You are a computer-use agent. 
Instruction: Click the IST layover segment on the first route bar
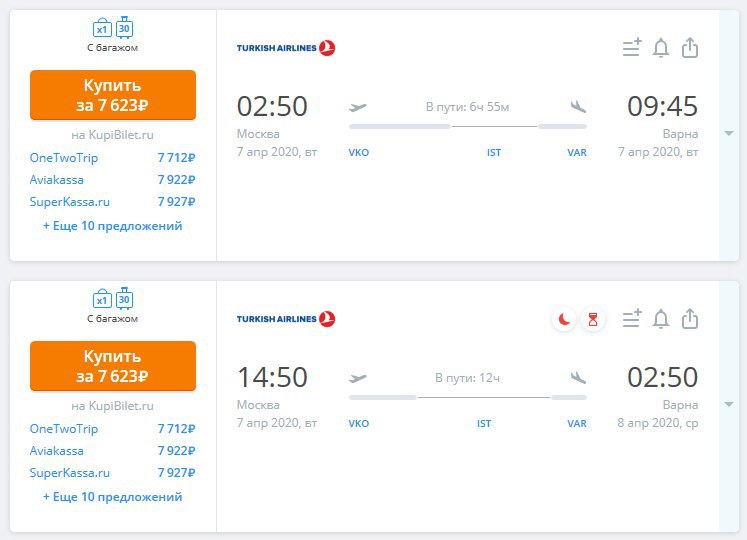tap(494, 127)
